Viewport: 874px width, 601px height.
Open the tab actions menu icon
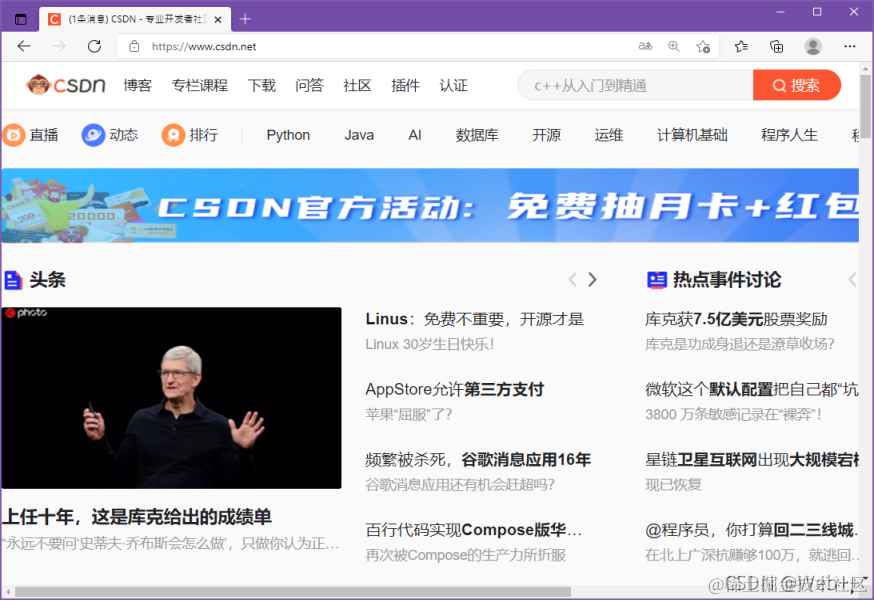pyautogui.click(x=21, y=20)
